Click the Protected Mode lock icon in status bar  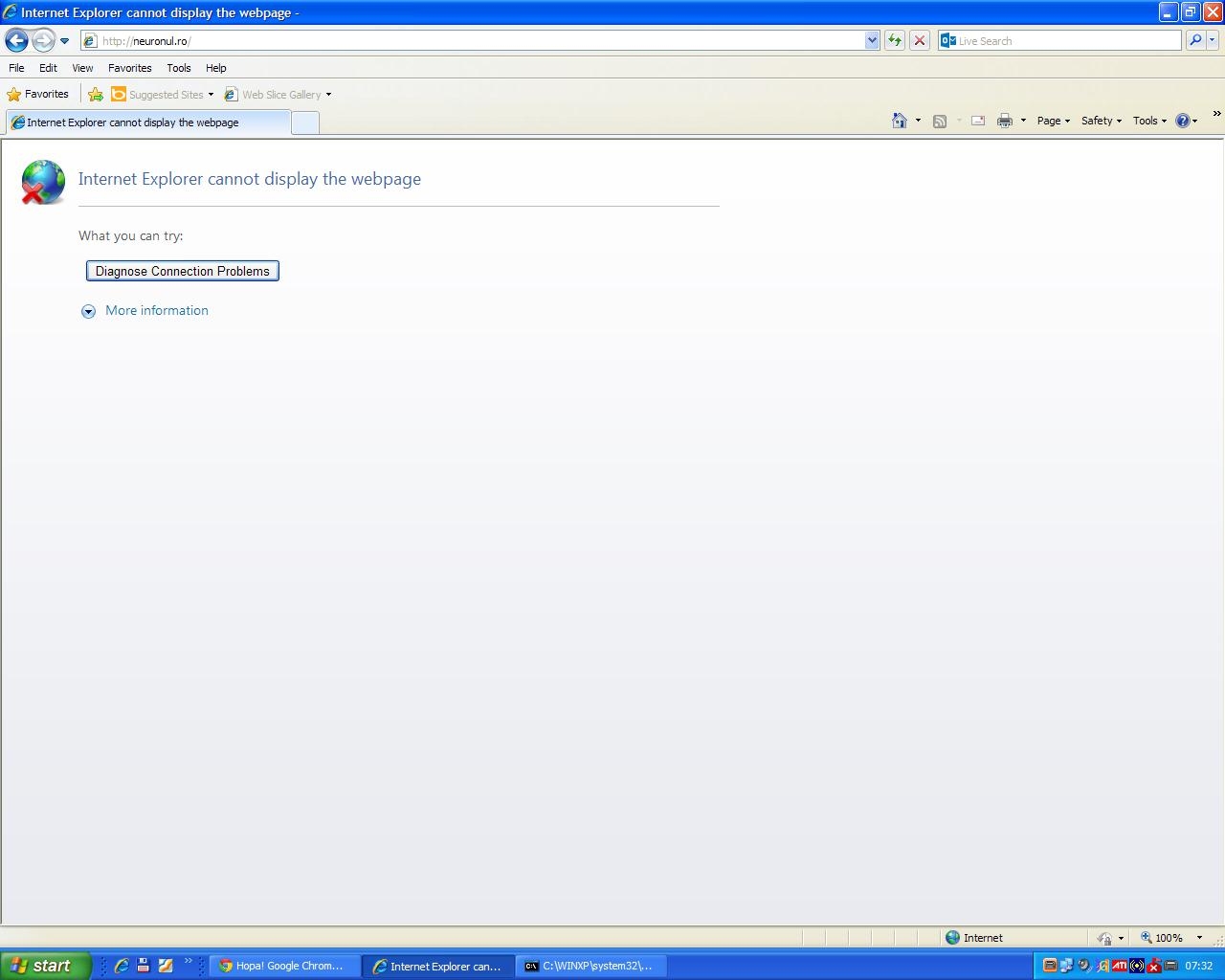[1104, 938]
